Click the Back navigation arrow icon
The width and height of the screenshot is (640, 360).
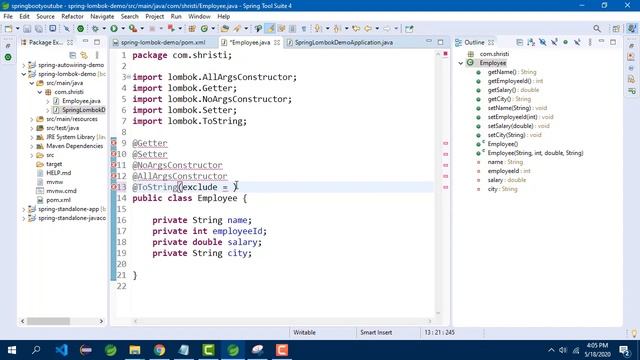click(x=368, y=29)
